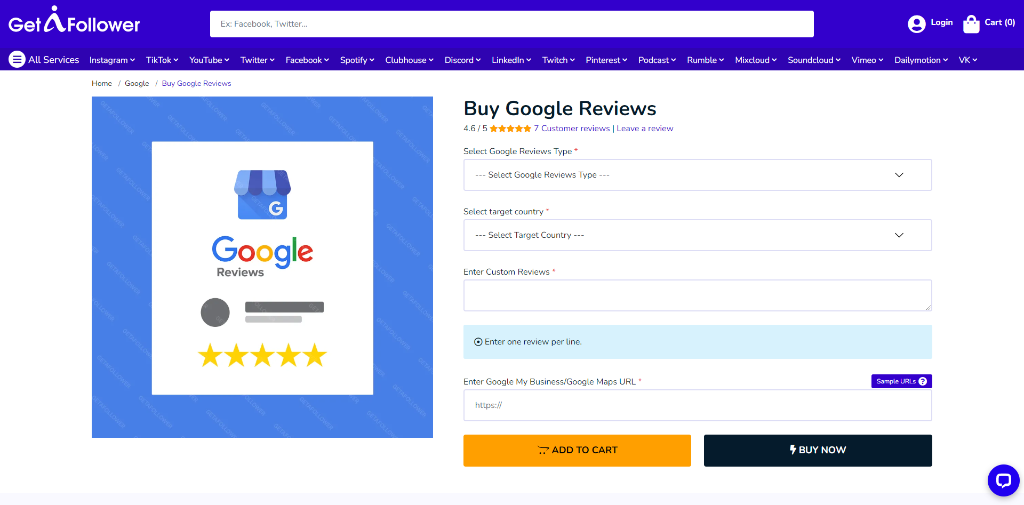Click the Buy Google Reviews breadcrumb text
1024x505 pixels.
(x=196, y=84)
